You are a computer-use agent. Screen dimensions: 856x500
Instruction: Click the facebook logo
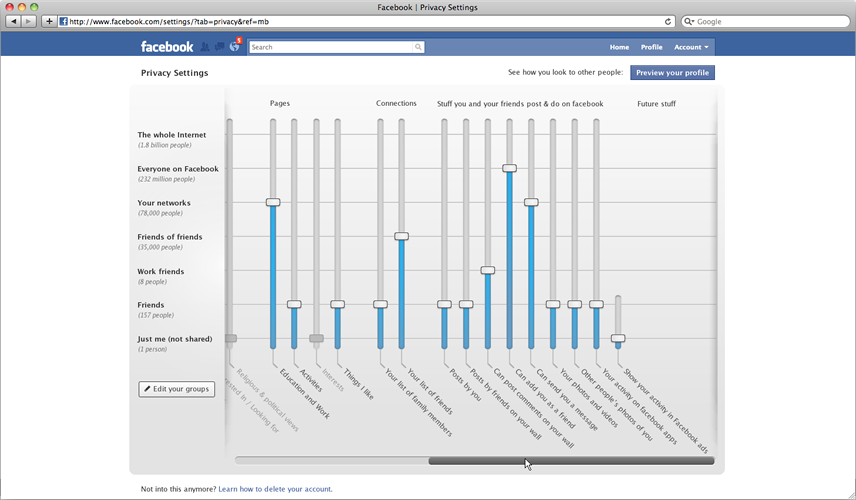coord(167,47)
